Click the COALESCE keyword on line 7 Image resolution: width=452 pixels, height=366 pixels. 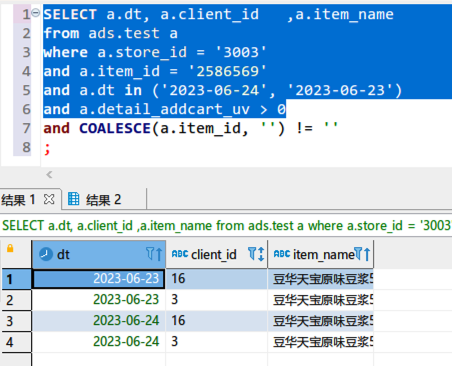(115, 128)
